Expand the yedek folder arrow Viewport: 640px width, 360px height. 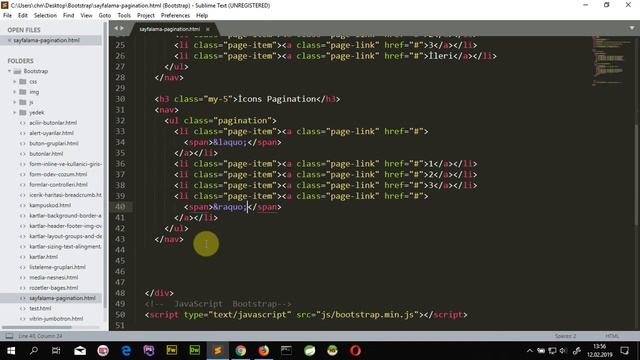click(x=15, y=112)
